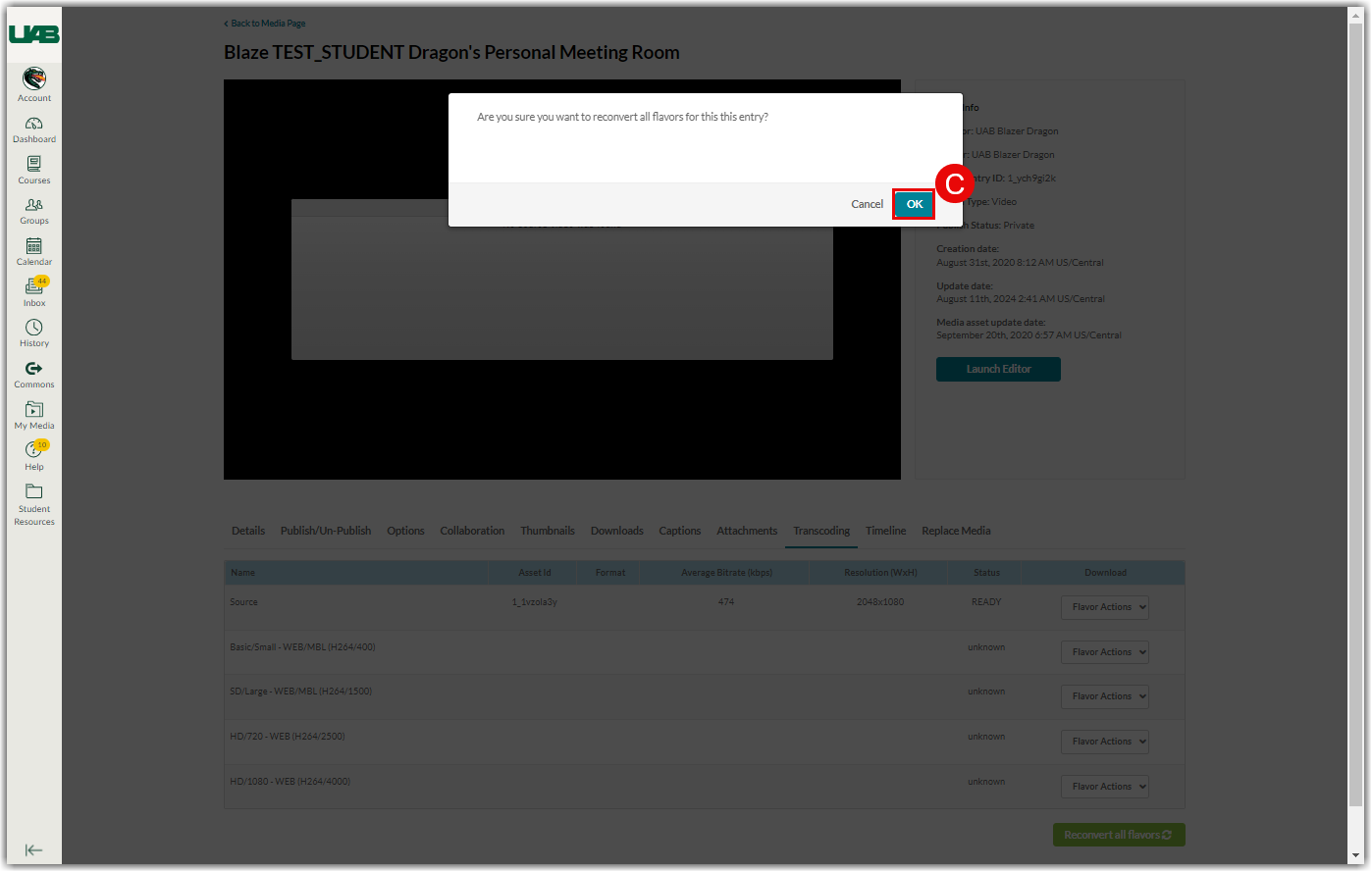Follow the Back to Media Page link
The height and width of the screenshot is (872, 1372).
268,24
